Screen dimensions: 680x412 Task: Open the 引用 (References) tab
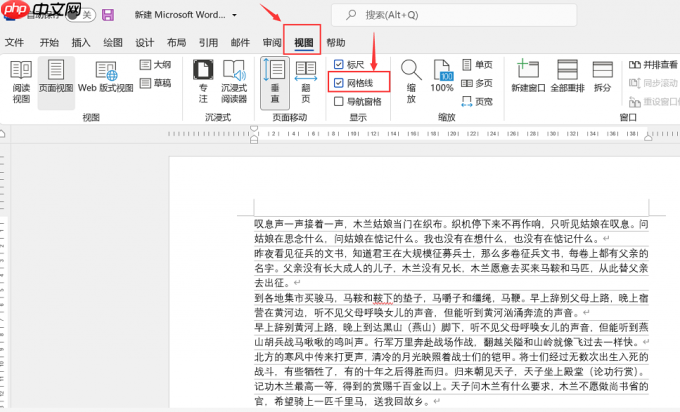208,43
